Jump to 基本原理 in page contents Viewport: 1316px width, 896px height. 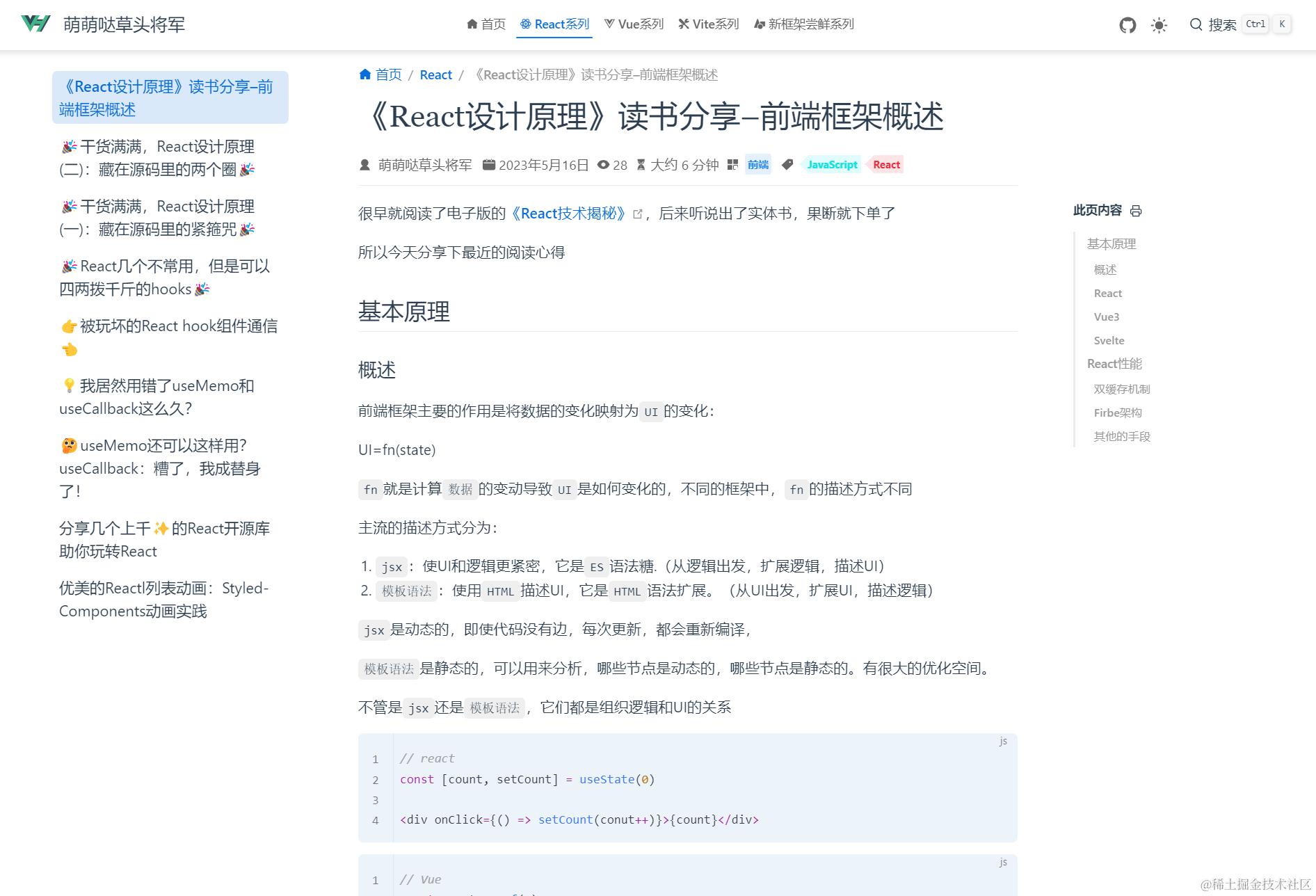click(1111, 244)
